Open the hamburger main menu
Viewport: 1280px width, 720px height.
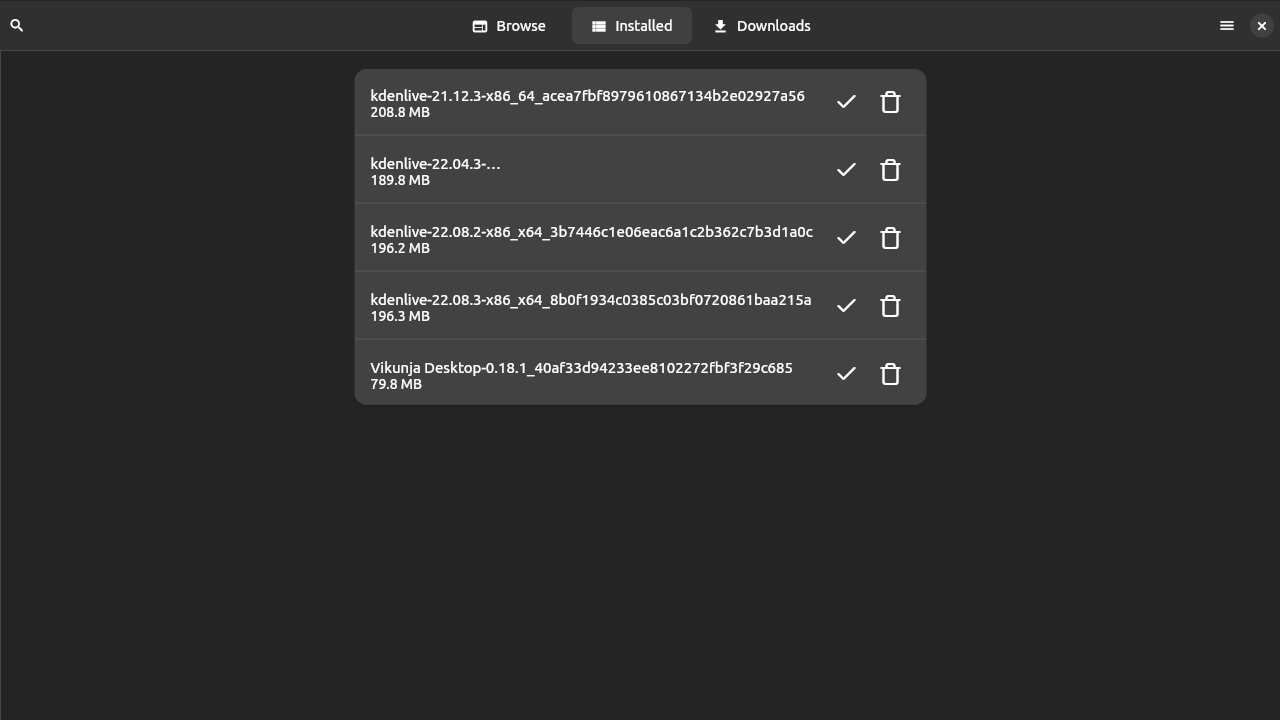(1227, 26)
